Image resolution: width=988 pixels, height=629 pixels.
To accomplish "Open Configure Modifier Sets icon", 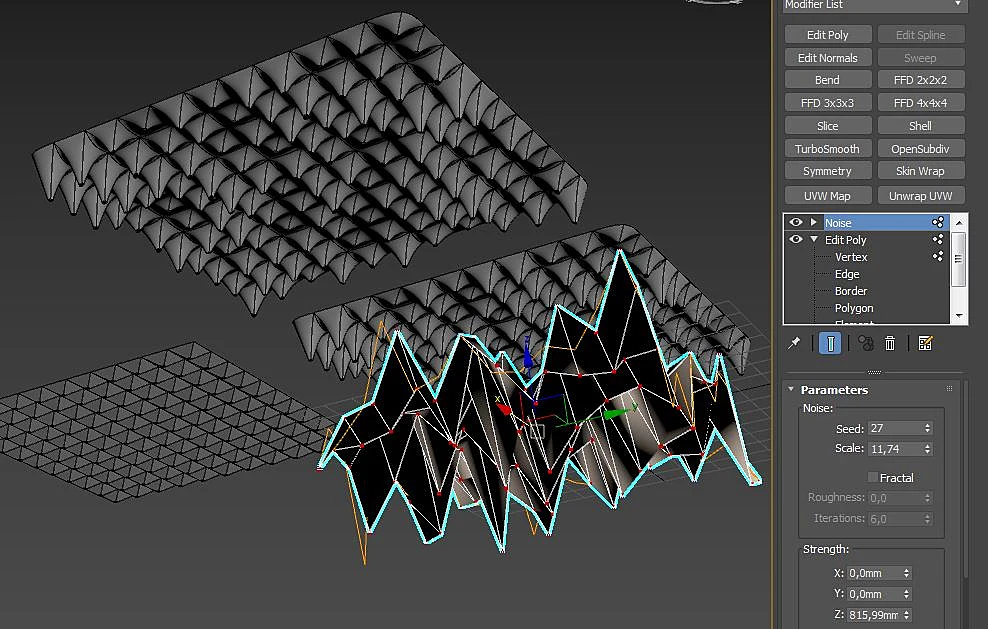I will coord(925,343).
